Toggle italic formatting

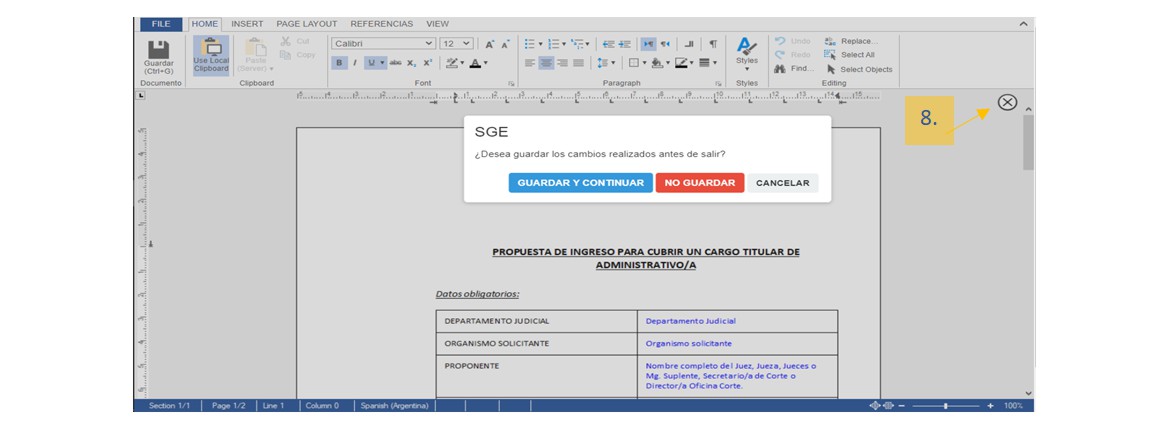point(354,63)
